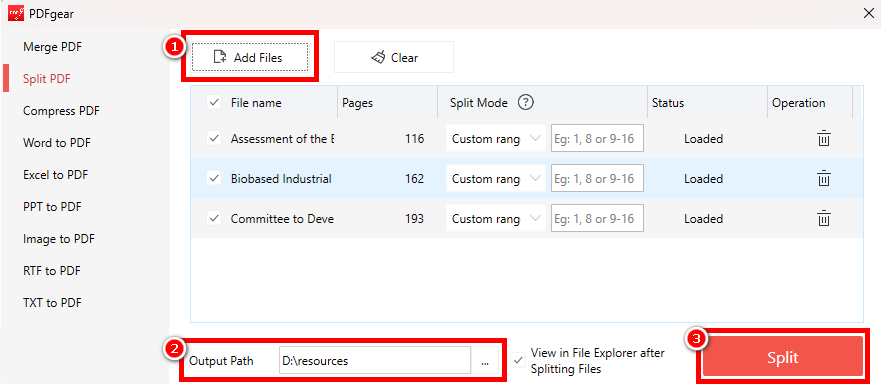Delete the Biobased Industrial file row
Viewport: 881px width, 384px height.
click(x=823, y=178)
